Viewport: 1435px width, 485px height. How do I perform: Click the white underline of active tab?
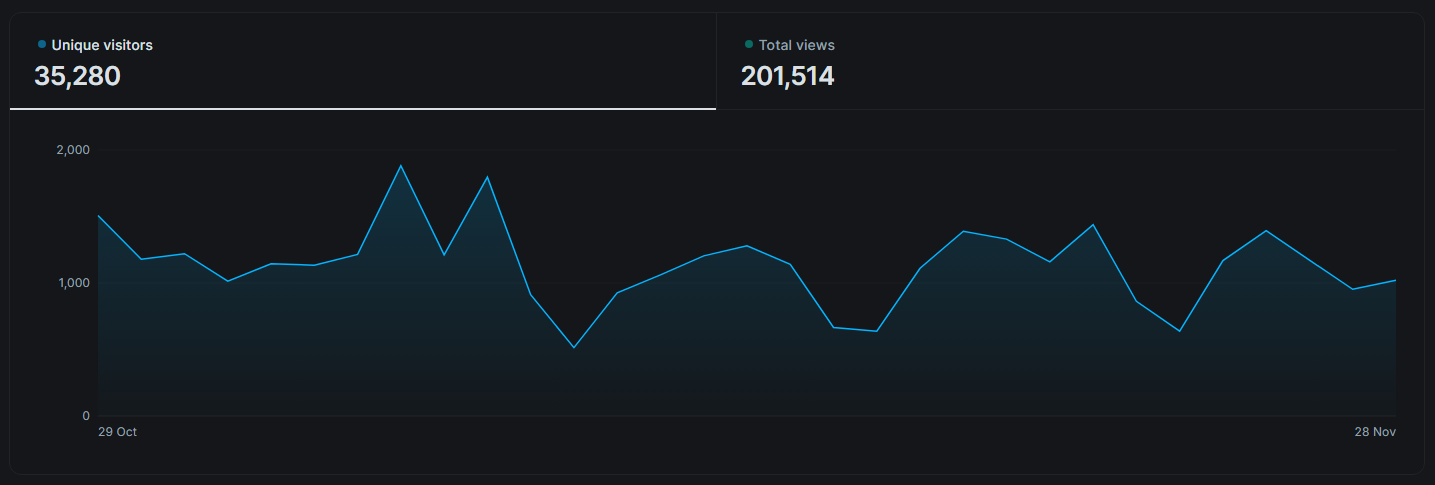[x=362, y=108]
